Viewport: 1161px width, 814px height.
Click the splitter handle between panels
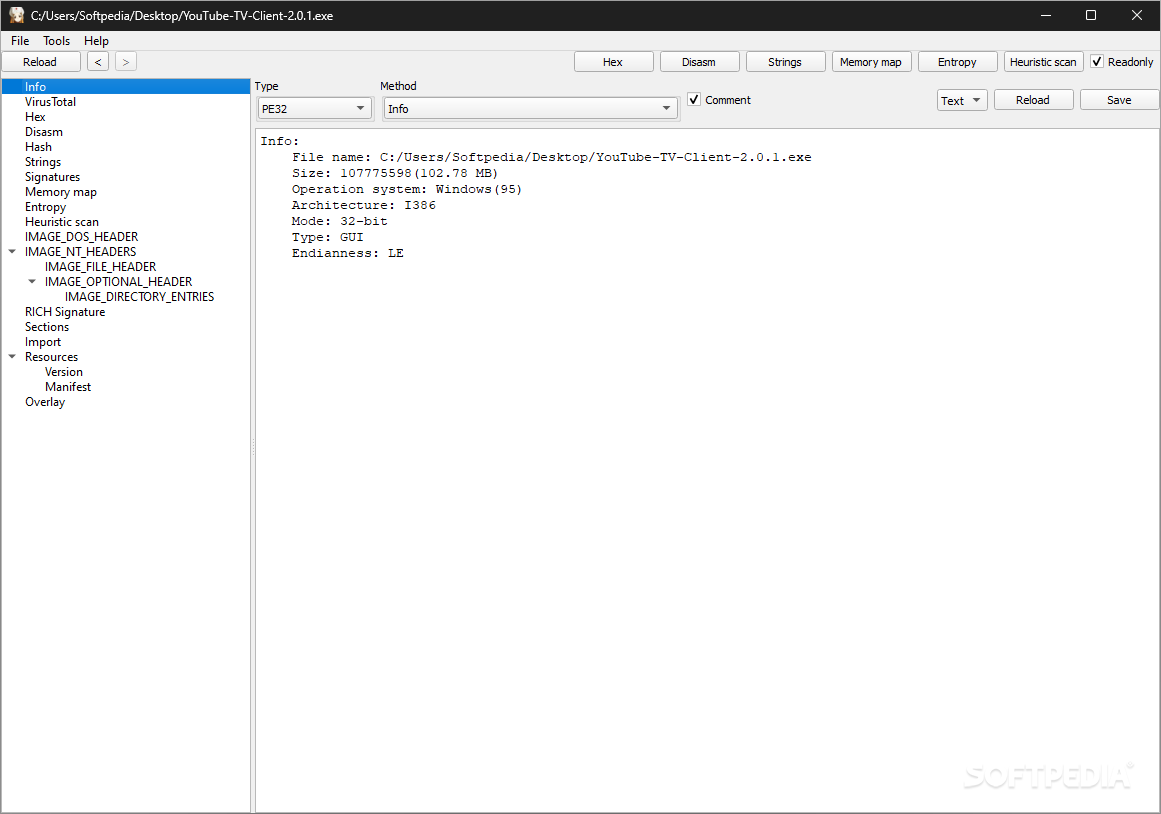pyautogui.click(x=252, y=447)
